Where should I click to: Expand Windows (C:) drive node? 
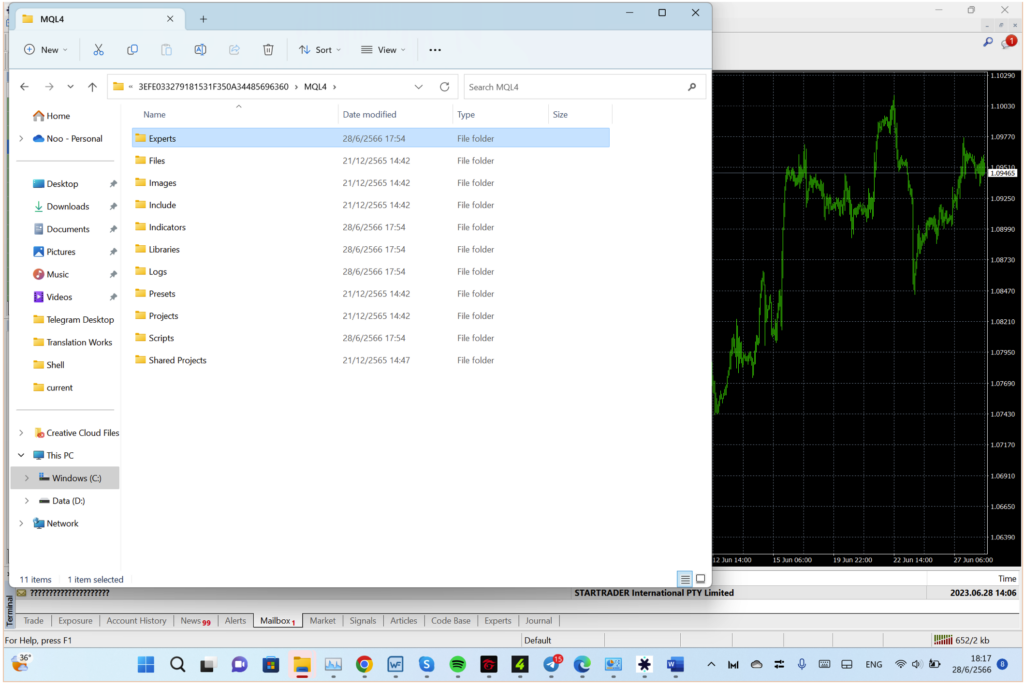tap(27, 478)
